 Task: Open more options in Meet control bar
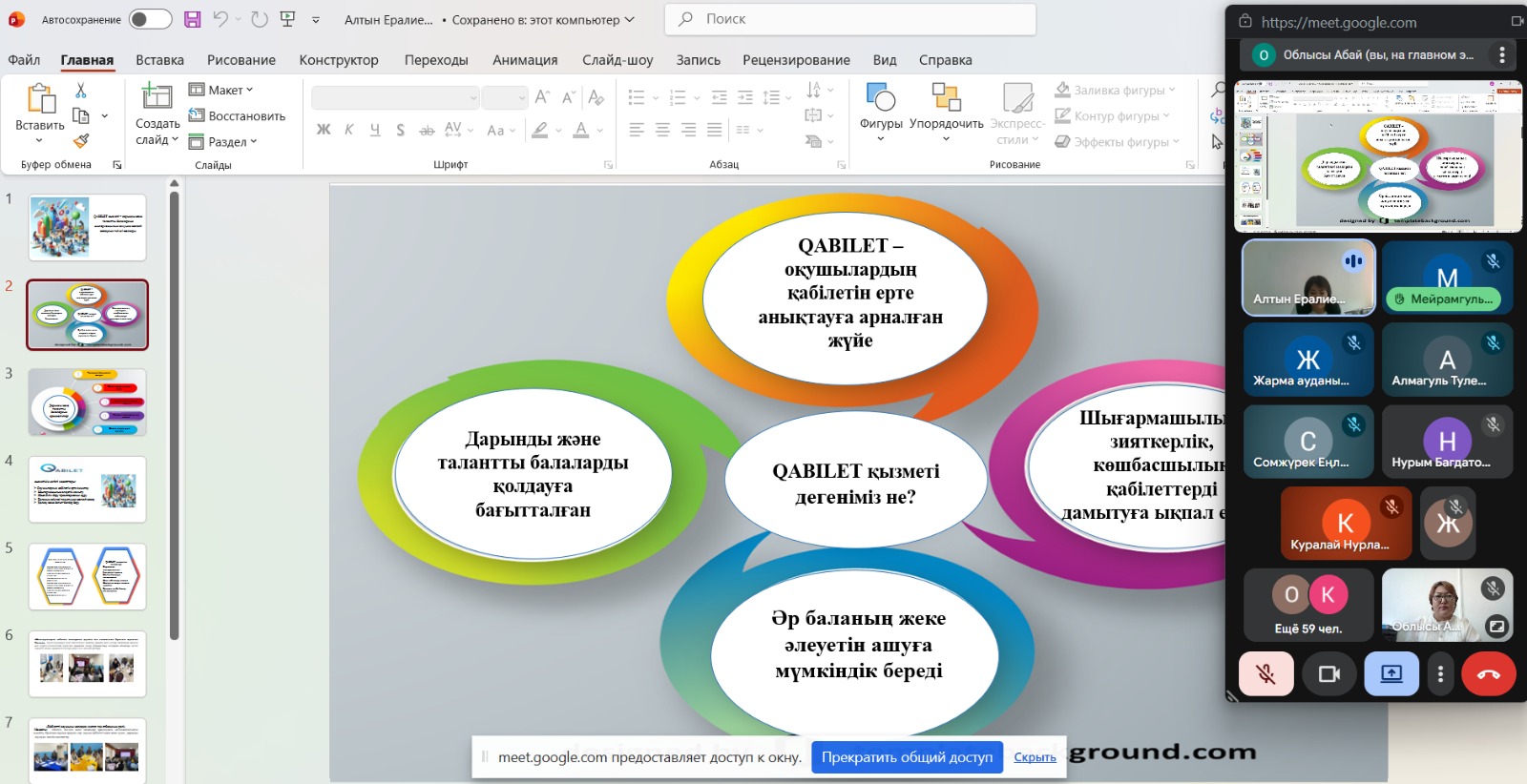point(1440,674)
